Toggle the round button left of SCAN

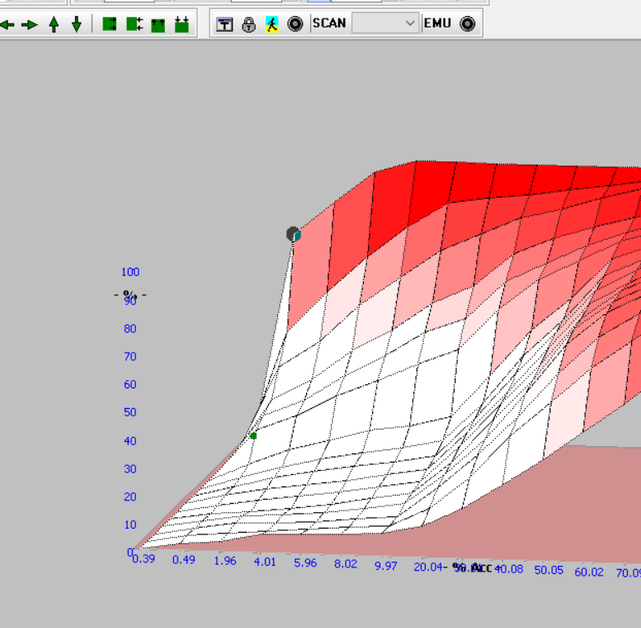(295, 24)
